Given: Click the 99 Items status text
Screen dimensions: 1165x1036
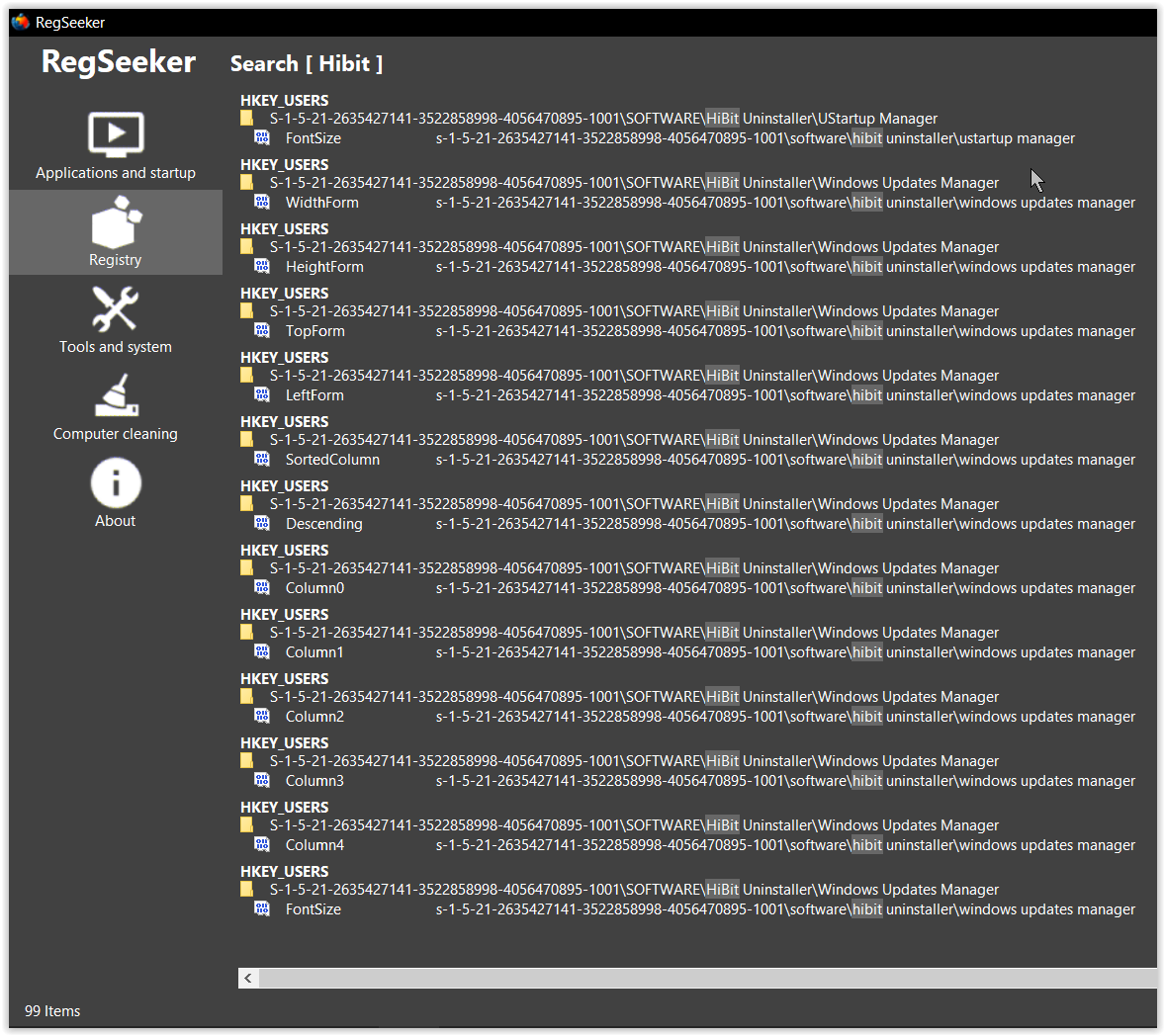Looking at the screenshot, I should 52,1010.
